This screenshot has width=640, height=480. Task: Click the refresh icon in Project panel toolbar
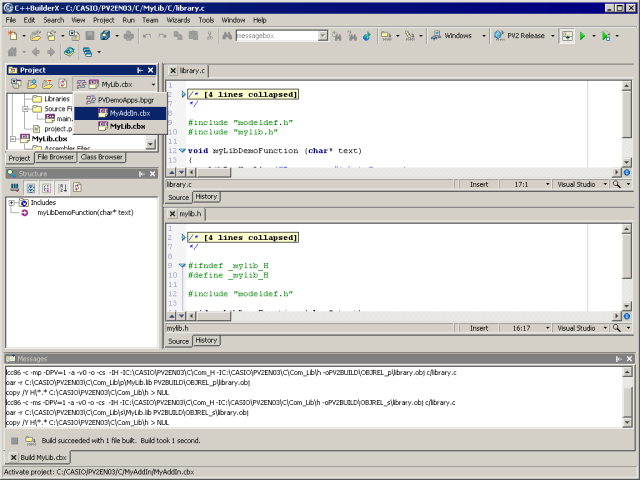(62, 84)
